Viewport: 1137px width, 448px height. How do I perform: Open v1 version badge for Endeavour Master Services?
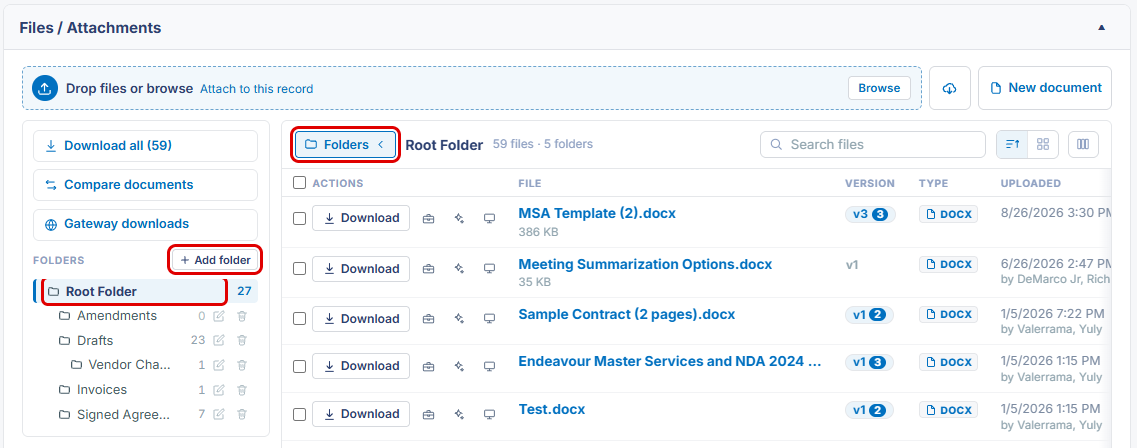pyautogui.click(x=869, y=362)
